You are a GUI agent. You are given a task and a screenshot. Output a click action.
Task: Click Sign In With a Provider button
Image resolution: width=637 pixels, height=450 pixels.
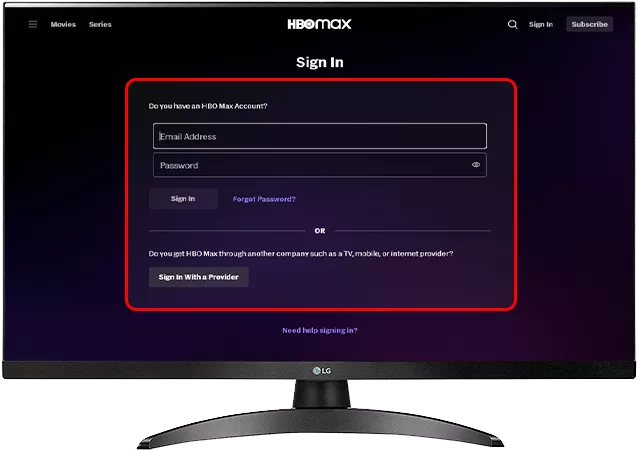click(x=199, y=277)
